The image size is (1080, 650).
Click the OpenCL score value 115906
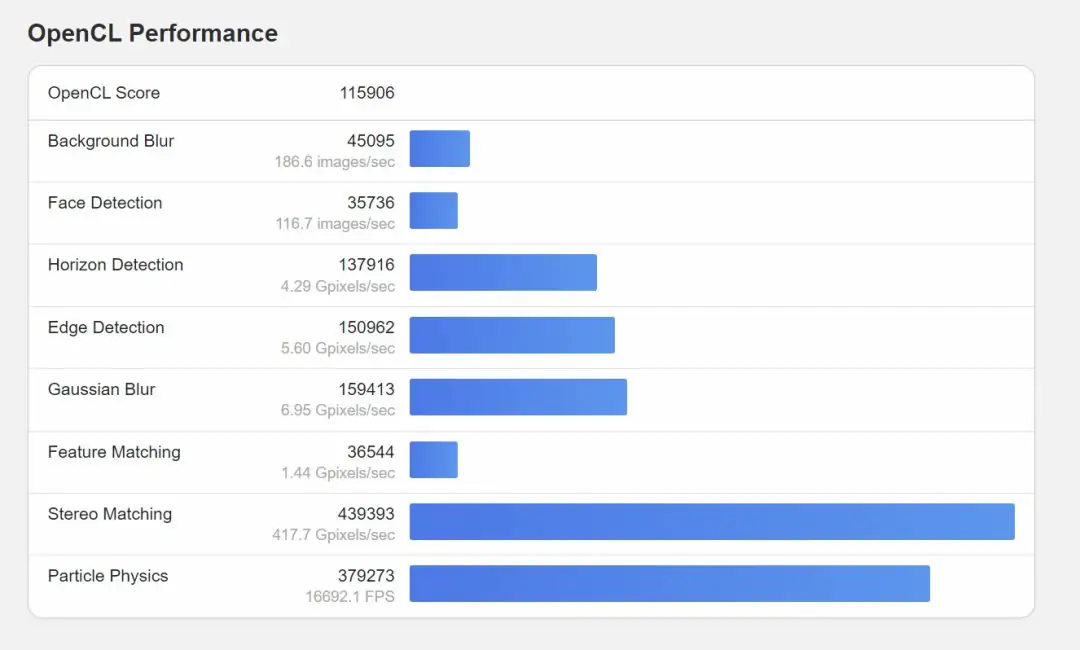point(367,93)
